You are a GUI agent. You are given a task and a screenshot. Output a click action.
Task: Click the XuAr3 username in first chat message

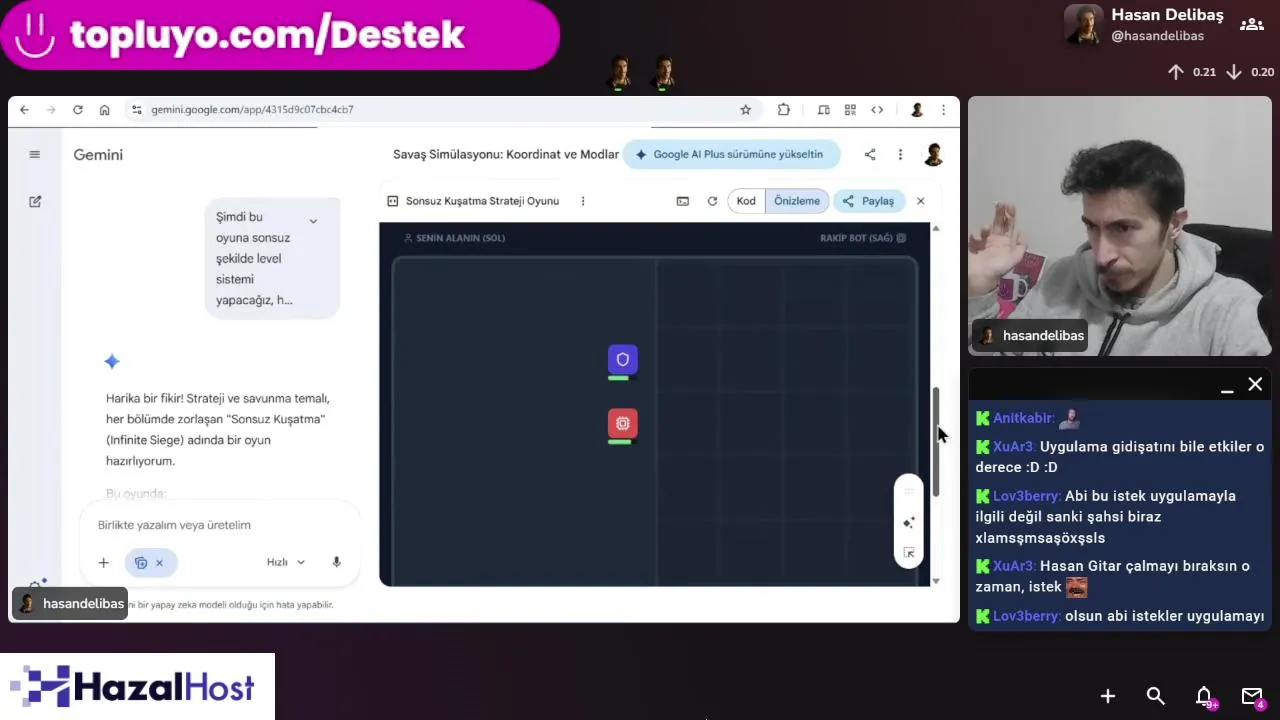[1014, 447]
